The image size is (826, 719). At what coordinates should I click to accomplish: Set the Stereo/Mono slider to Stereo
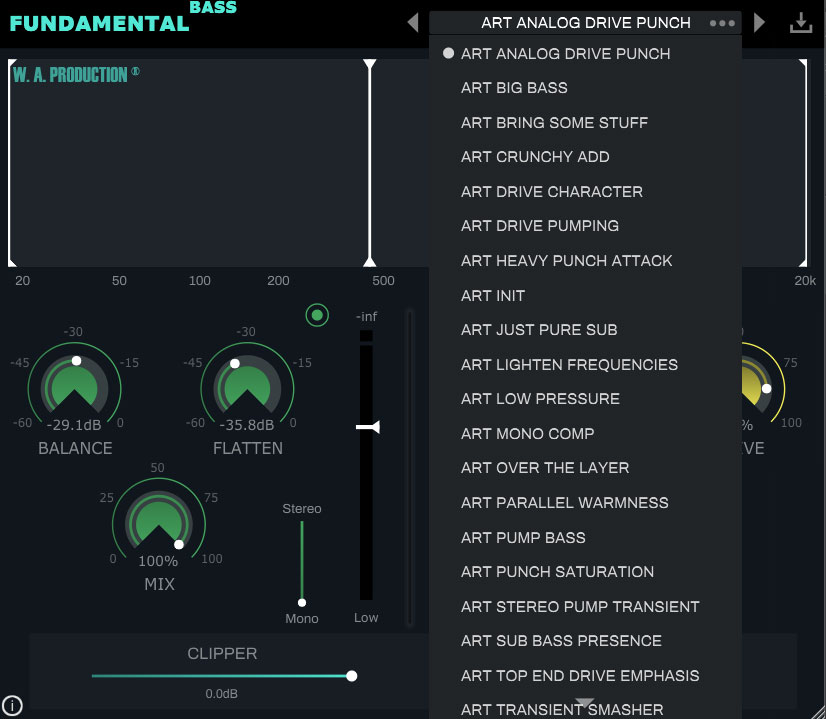point(301,525)
